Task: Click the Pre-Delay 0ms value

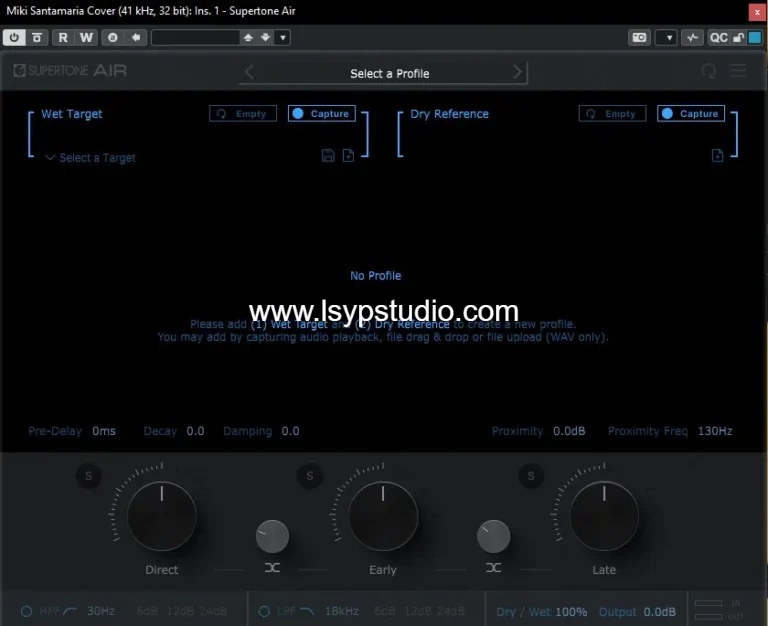Action: pos(104,431)
